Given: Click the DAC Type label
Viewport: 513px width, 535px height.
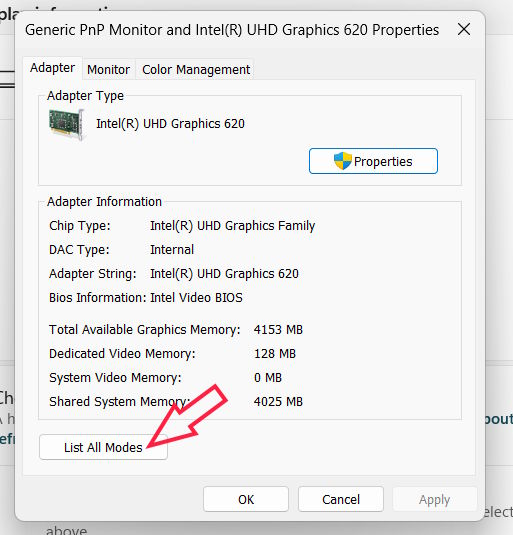Looking at the screenshot, I should (79, 250).
